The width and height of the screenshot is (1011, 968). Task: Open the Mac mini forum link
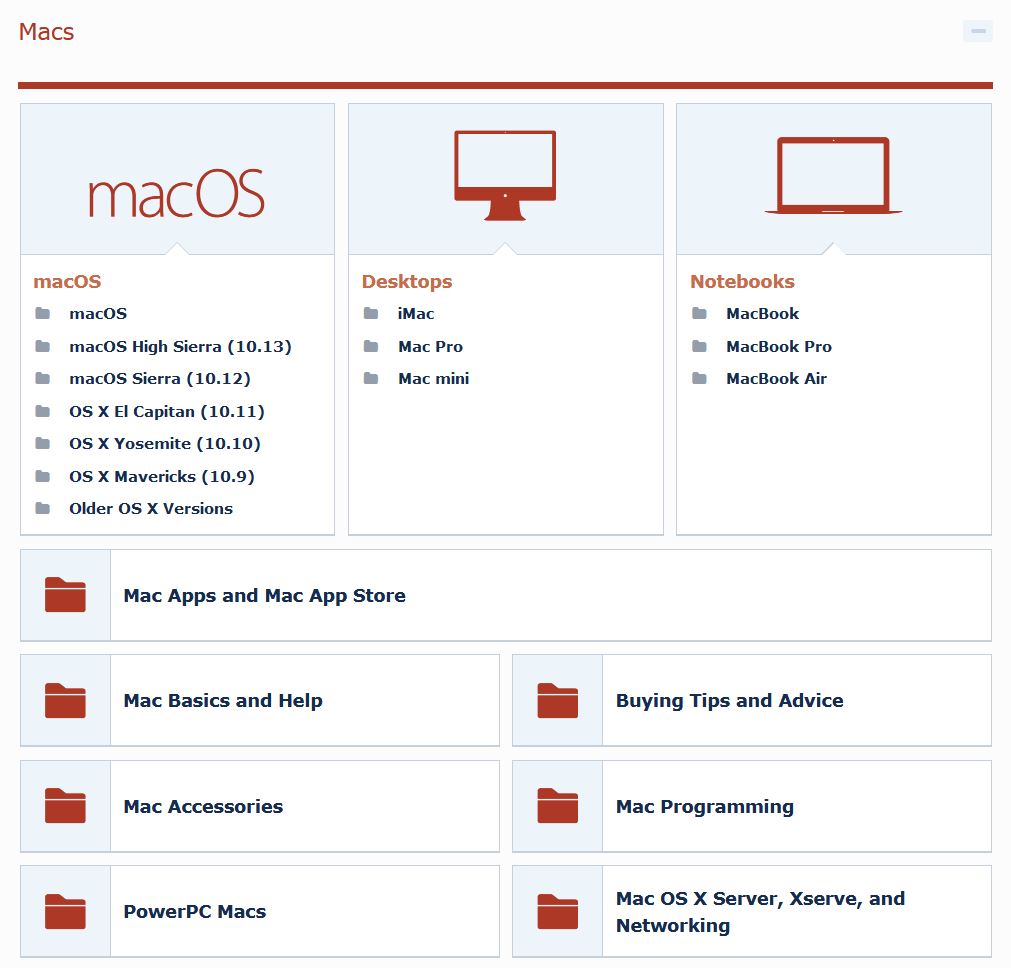point(433,379)
